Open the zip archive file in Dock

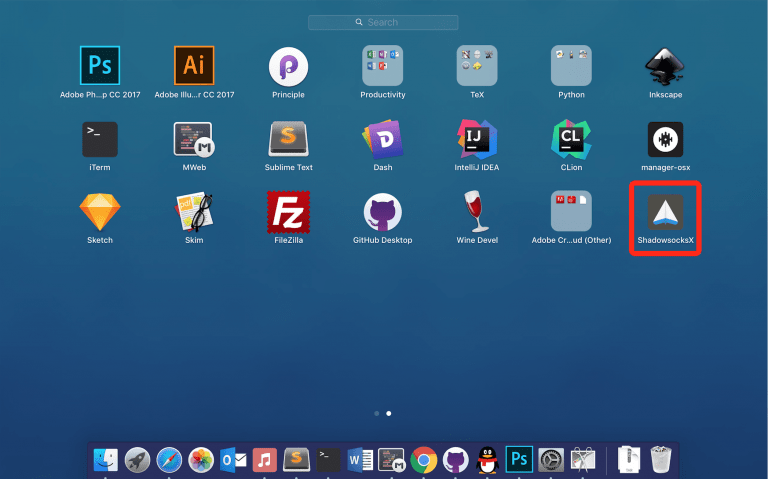(629, 460)
